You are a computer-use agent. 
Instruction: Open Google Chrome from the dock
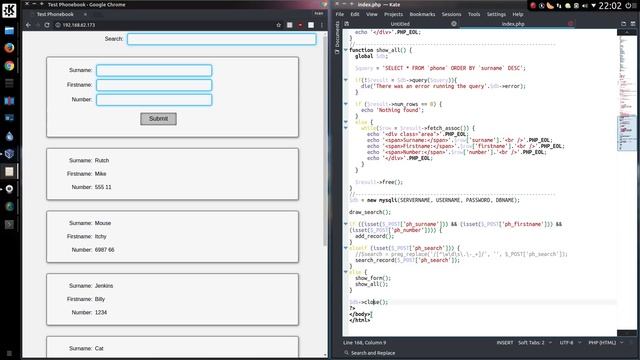coord(9,66)
